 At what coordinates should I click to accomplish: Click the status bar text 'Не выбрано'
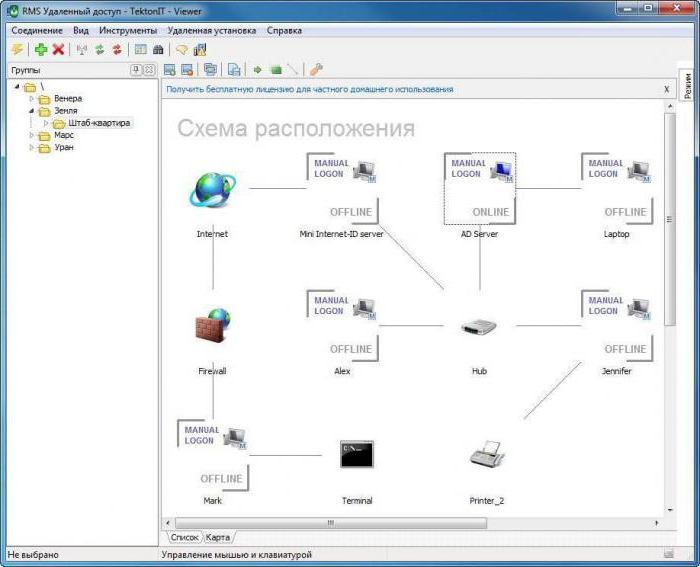[33, 555]
